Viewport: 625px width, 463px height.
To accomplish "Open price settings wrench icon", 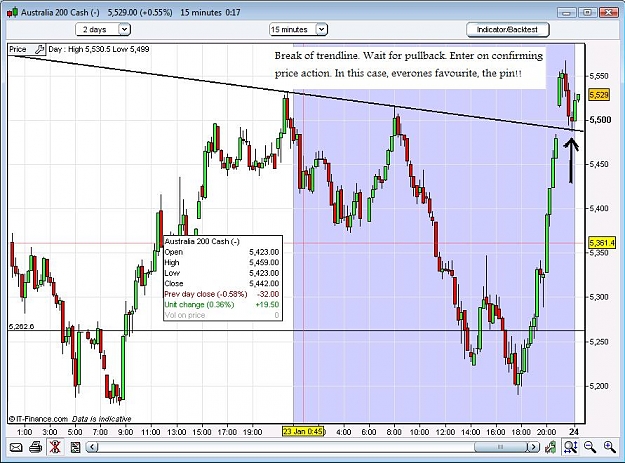I will coord(39,49).
